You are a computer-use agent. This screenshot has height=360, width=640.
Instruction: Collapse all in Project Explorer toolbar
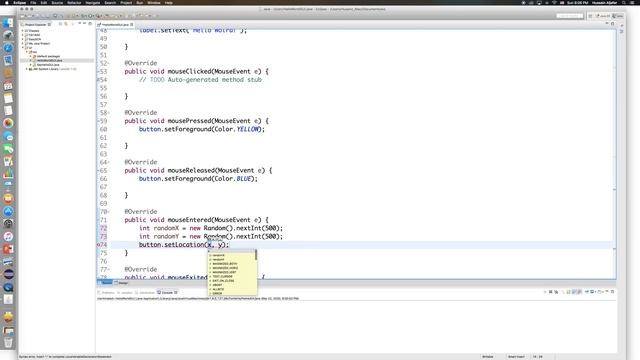[60, 24]
